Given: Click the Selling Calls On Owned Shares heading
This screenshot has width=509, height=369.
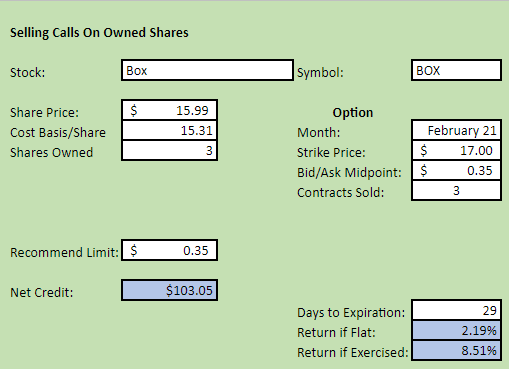Looking at the screenshot, I should point(99,33).
